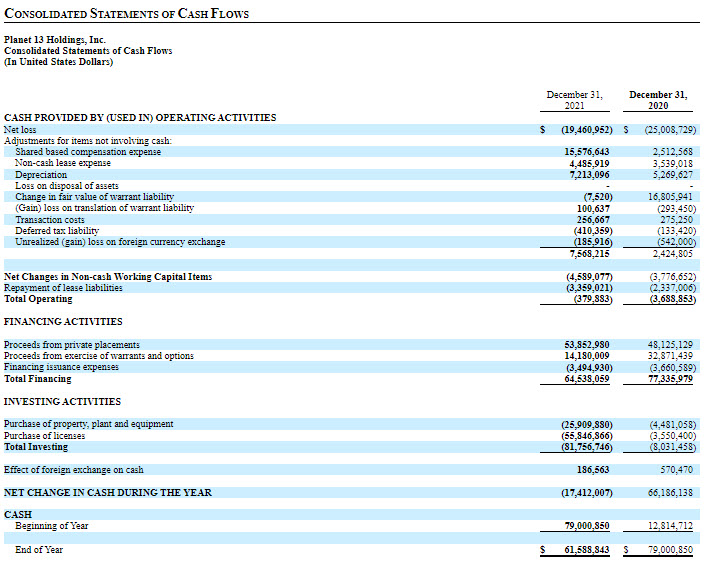Viewport: 704px width, 565px height.
Task: Click the Change in fair value of warrant liability row
Action: pos(94,197)
